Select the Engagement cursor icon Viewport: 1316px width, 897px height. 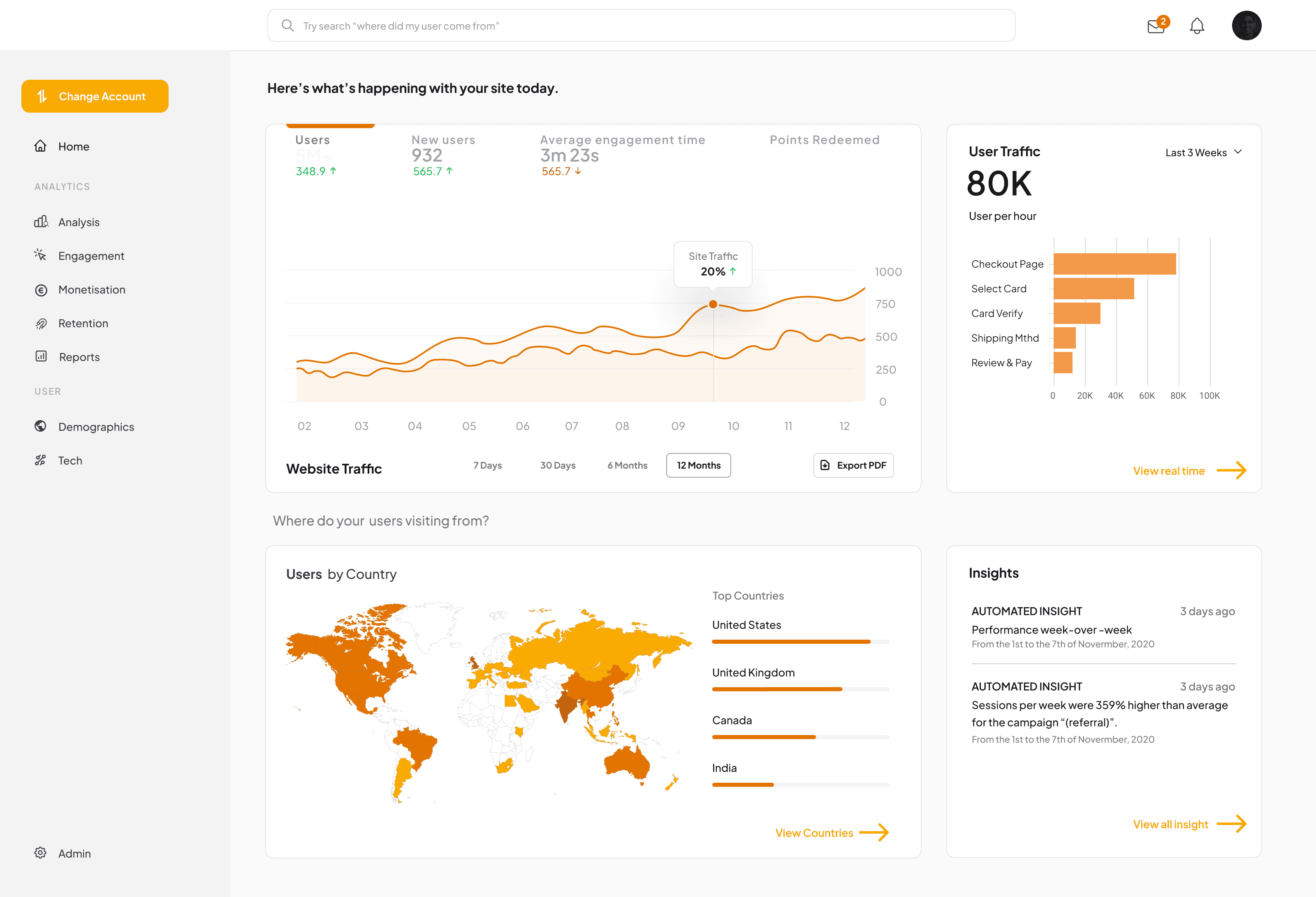click(x=40, y=255)
